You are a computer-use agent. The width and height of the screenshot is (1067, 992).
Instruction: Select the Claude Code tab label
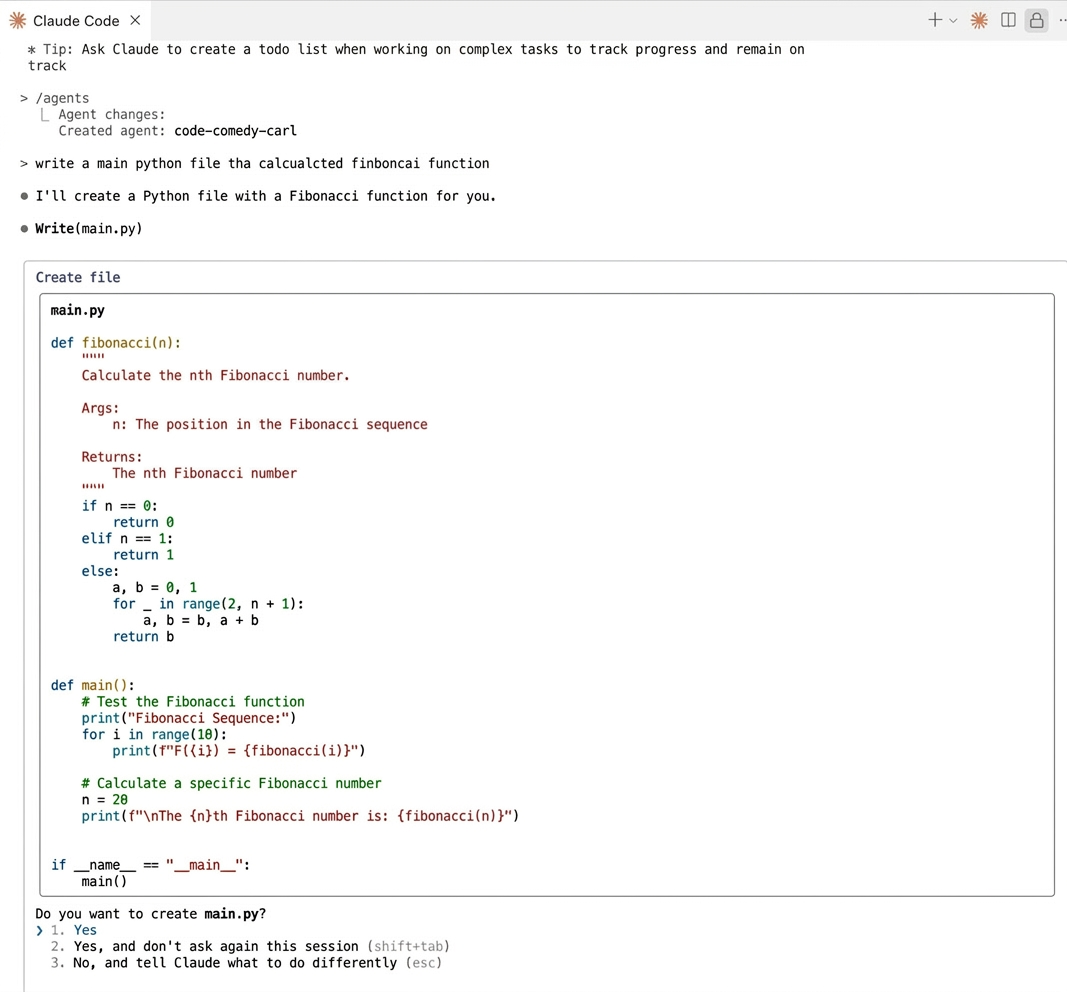coord(76,21)
